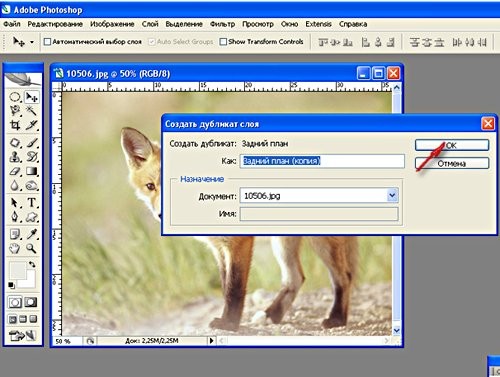Open the Окно menu
The image size is (500, 377).
289,24
